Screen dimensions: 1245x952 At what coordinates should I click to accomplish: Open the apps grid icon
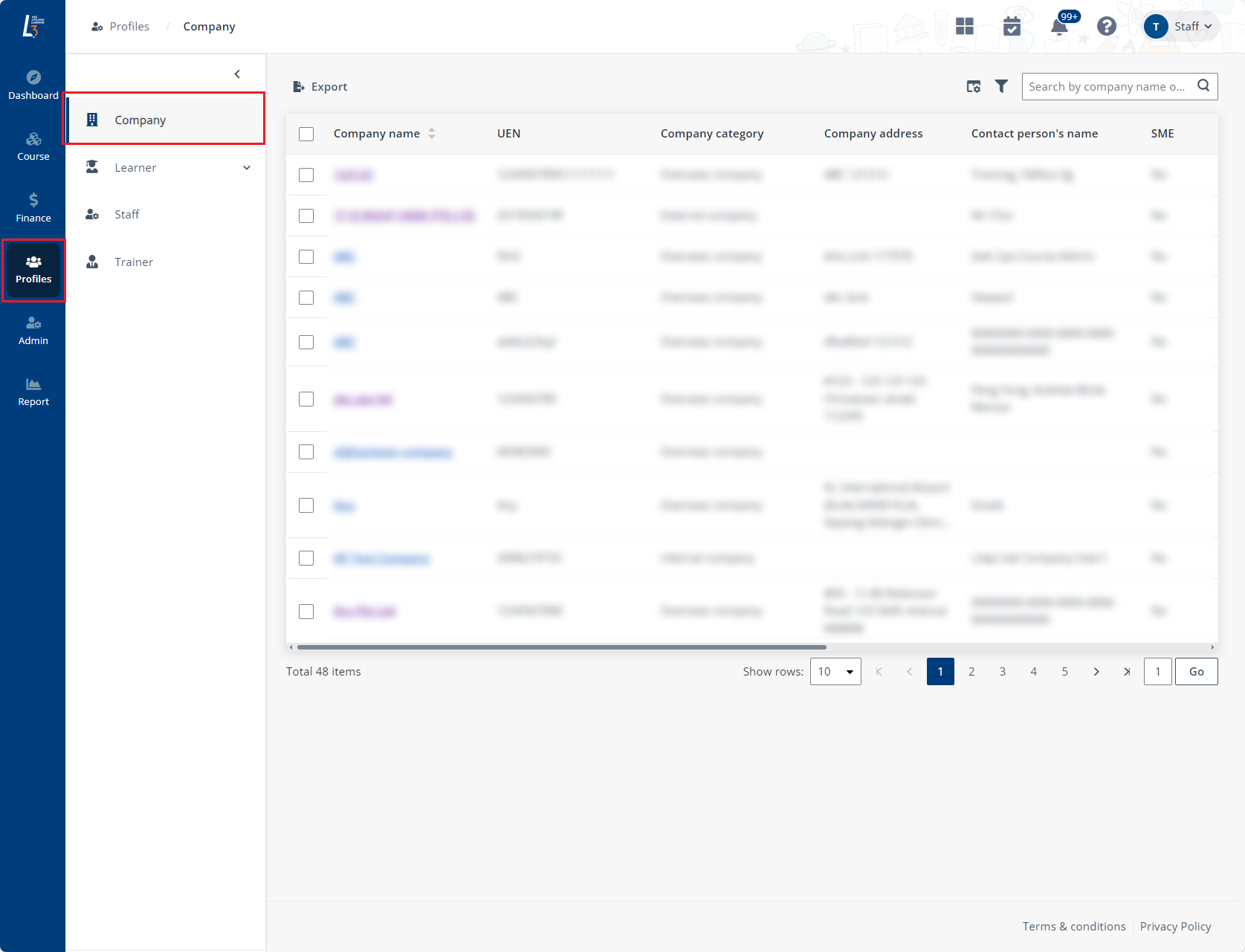(x=964, y=27)
